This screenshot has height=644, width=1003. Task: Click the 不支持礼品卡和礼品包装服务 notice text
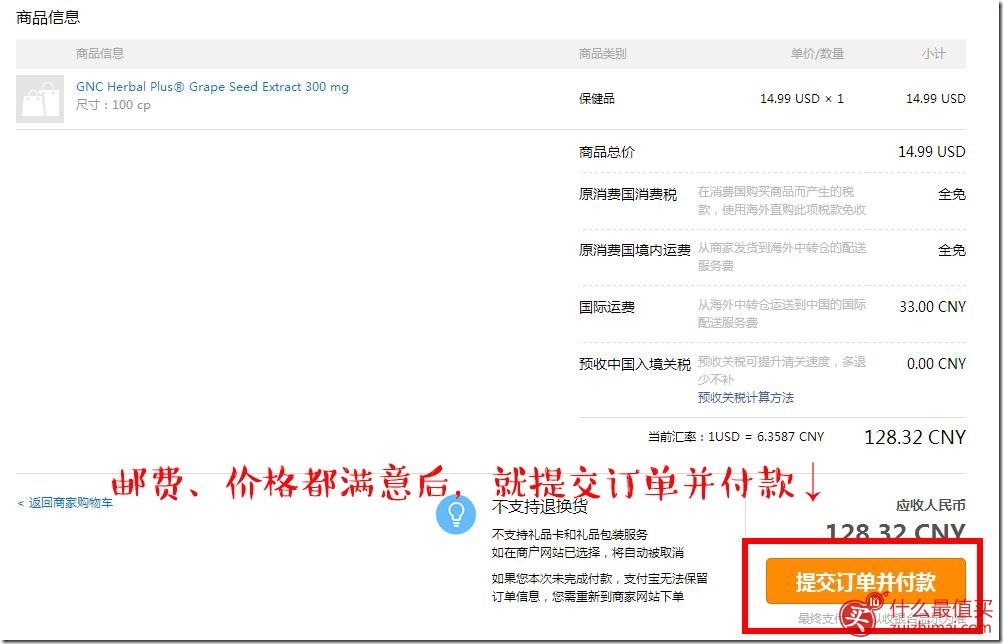[x=570, y=535]
